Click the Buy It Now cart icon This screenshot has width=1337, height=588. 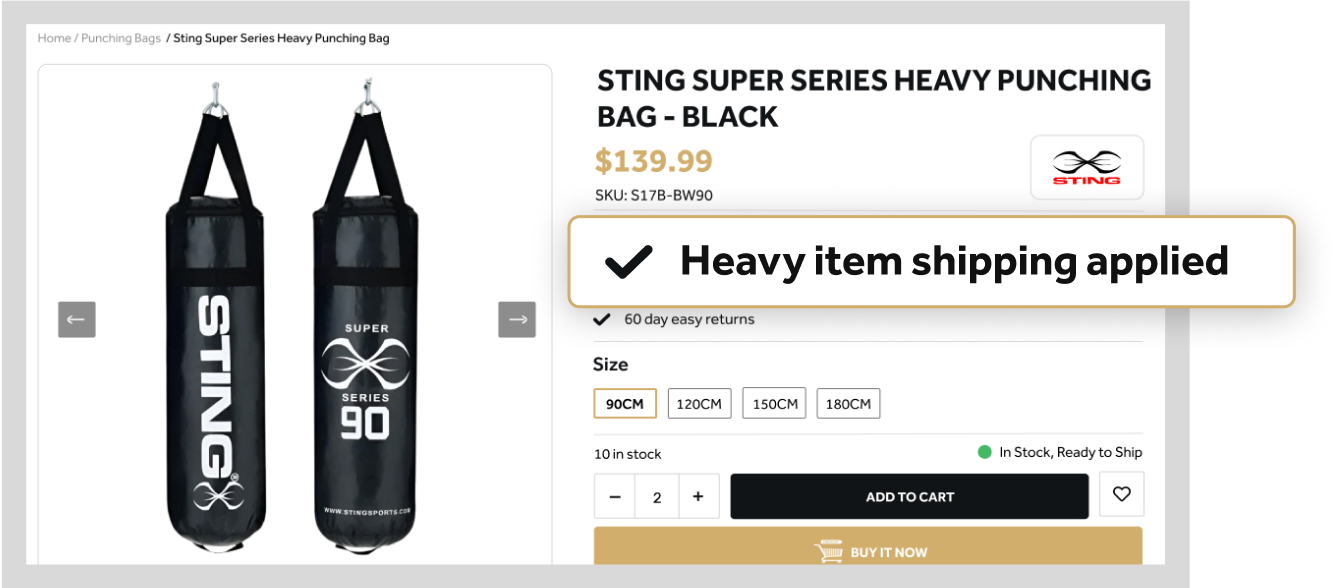[829, 551]
